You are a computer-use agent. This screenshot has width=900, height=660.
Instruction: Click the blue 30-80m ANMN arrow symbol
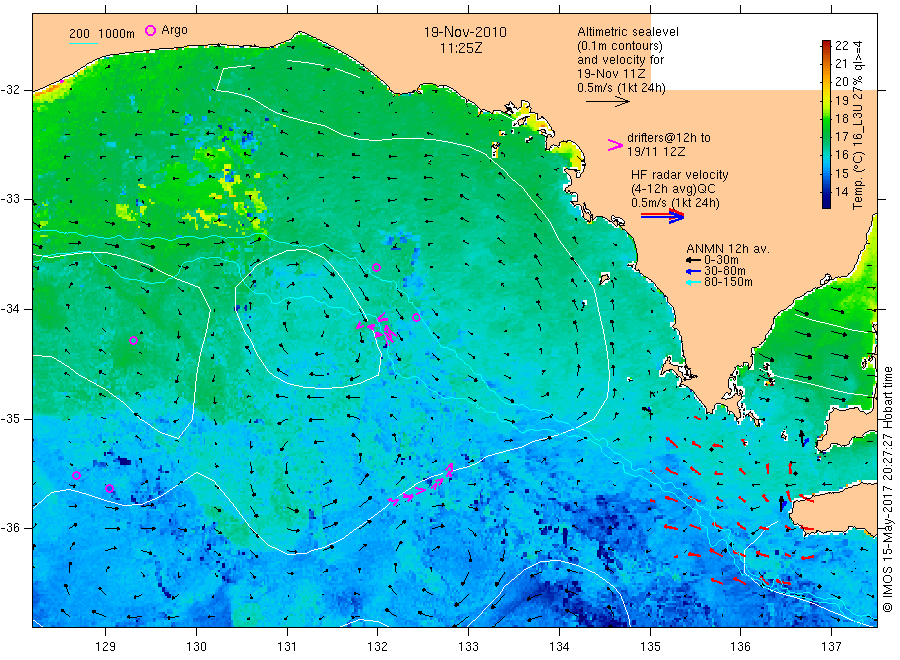(x=693, y=271)
